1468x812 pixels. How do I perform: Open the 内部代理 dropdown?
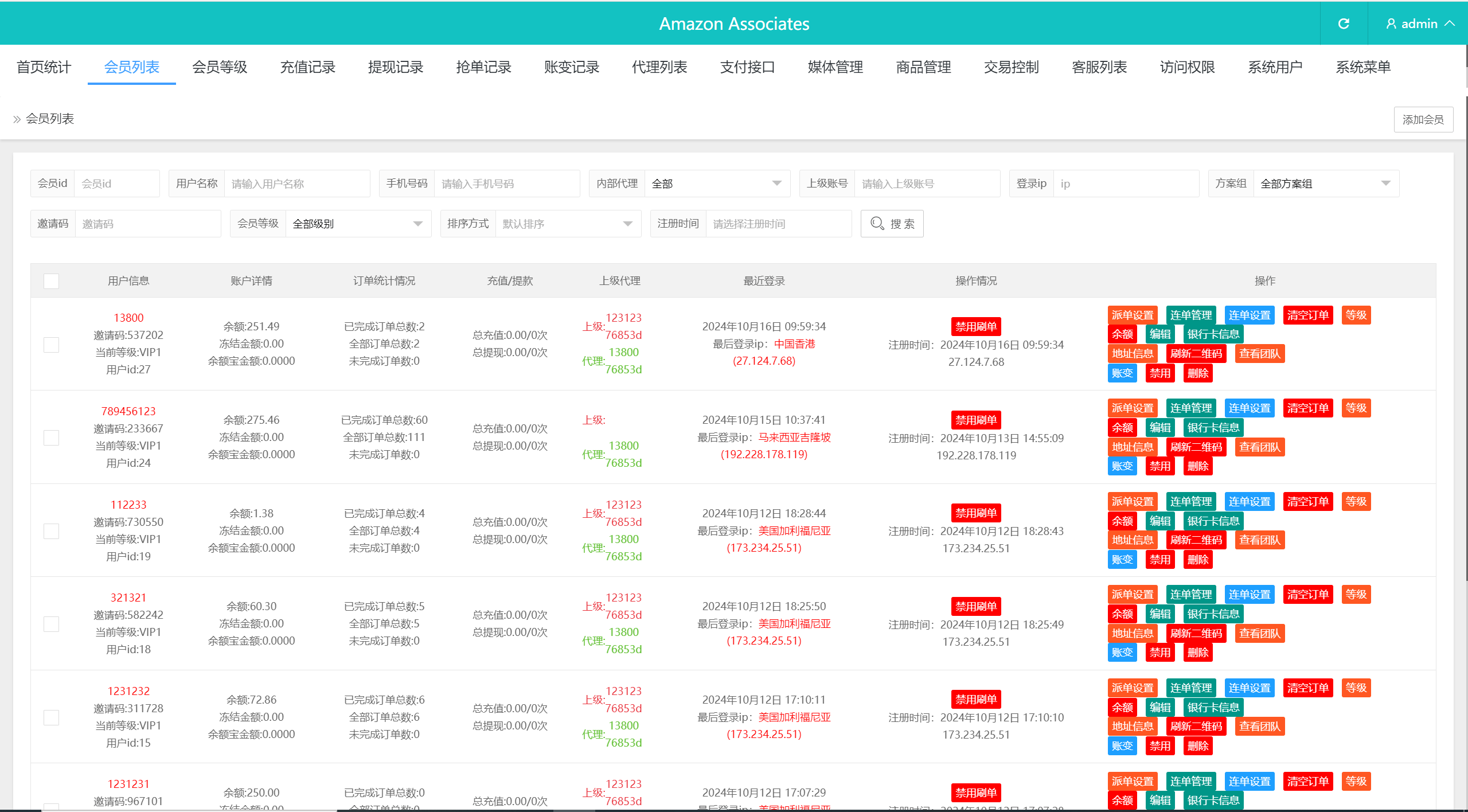tap(717, 184)
